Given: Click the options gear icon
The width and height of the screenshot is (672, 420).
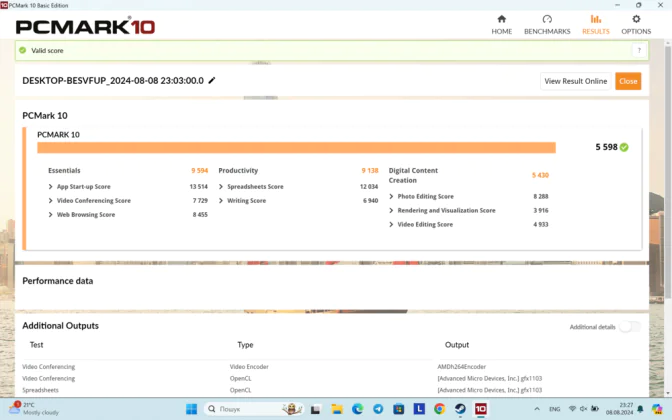Looking at the screenshot, I should coord(636,19).
